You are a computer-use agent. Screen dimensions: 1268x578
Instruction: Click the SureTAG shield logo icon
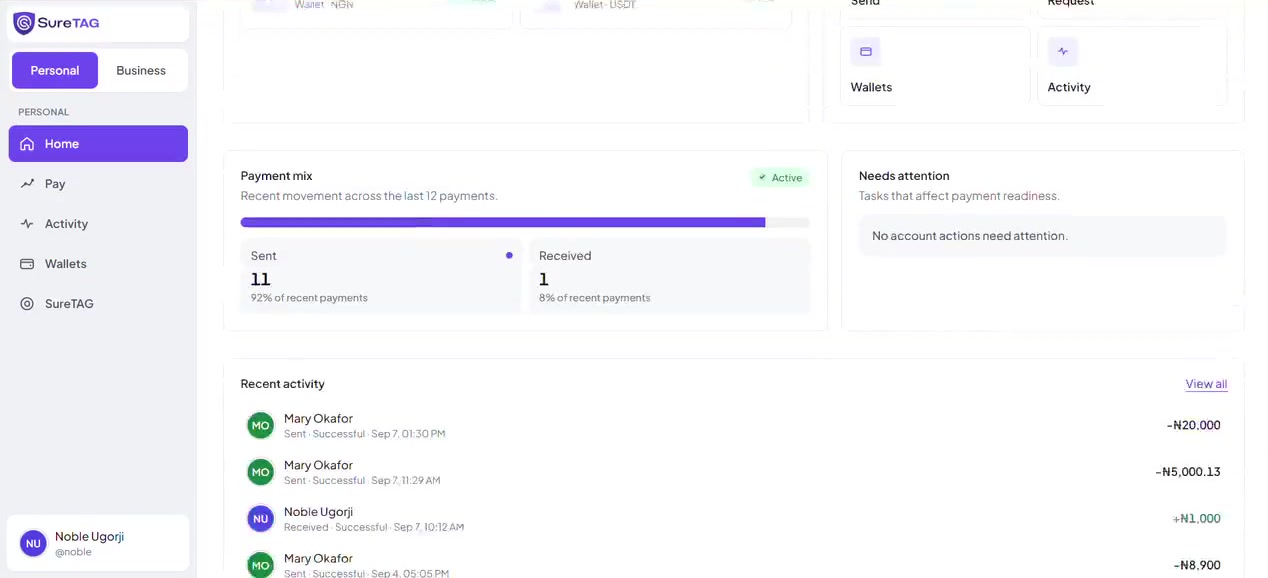point(24,23)
